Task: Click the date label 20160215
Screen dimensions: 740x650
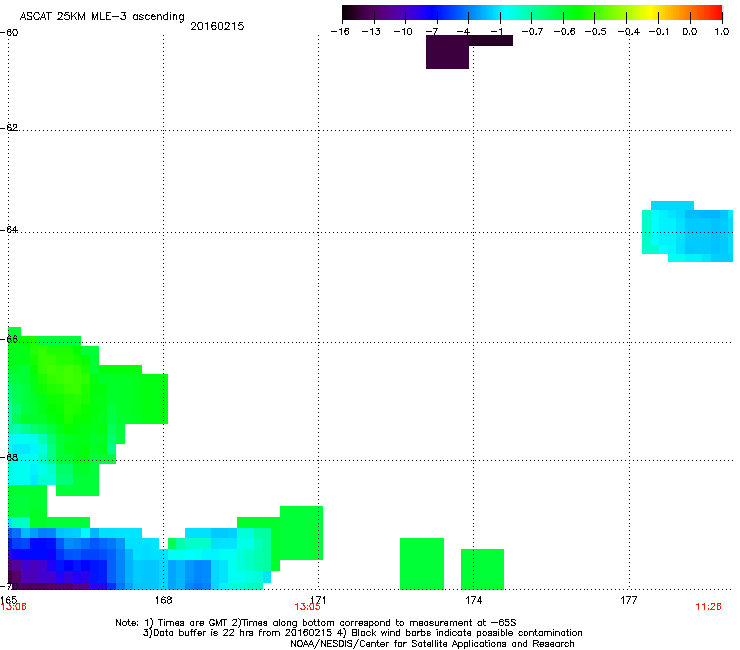Action: tap(217, 26)
